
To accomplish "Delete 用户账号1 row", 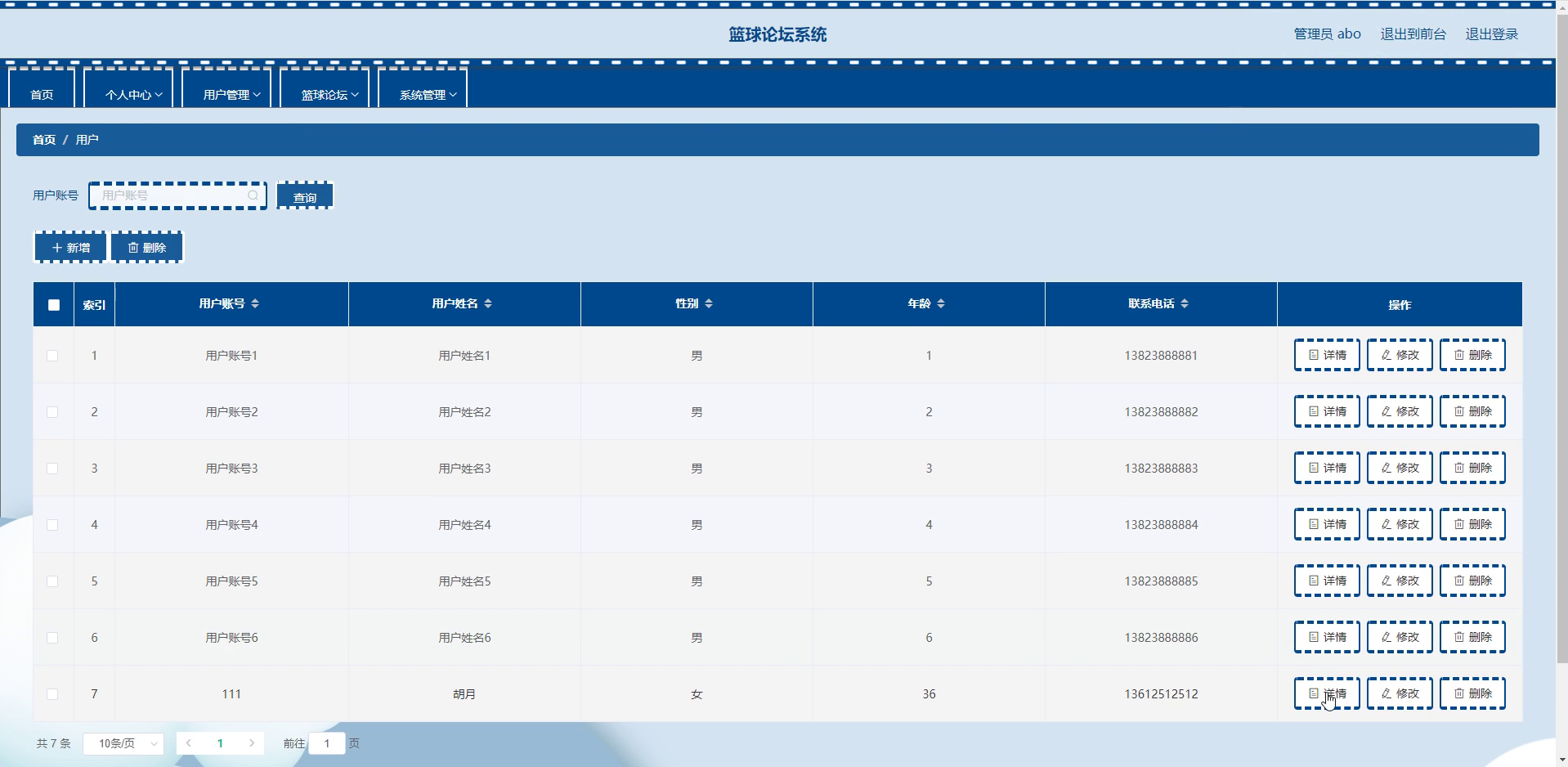I will pyautogui.click(x=1472, y=355).
